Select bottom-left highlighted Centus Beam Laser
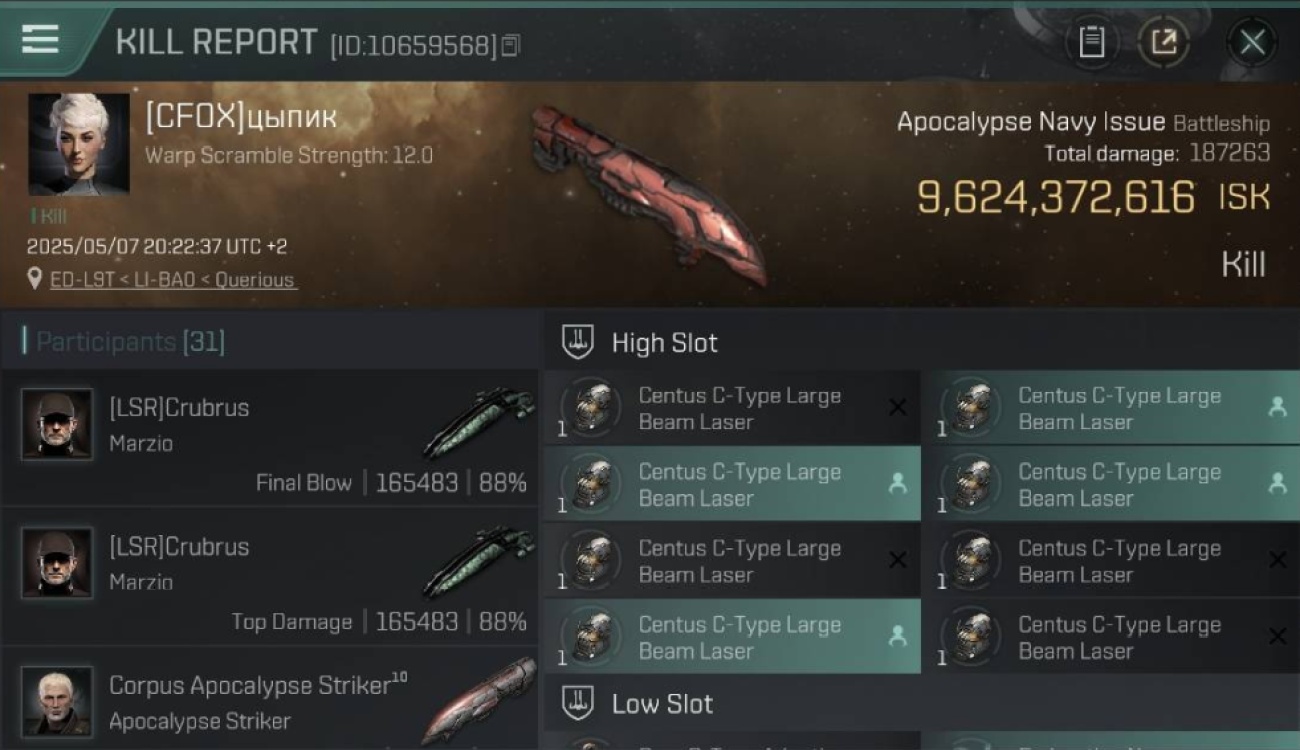 731,637
